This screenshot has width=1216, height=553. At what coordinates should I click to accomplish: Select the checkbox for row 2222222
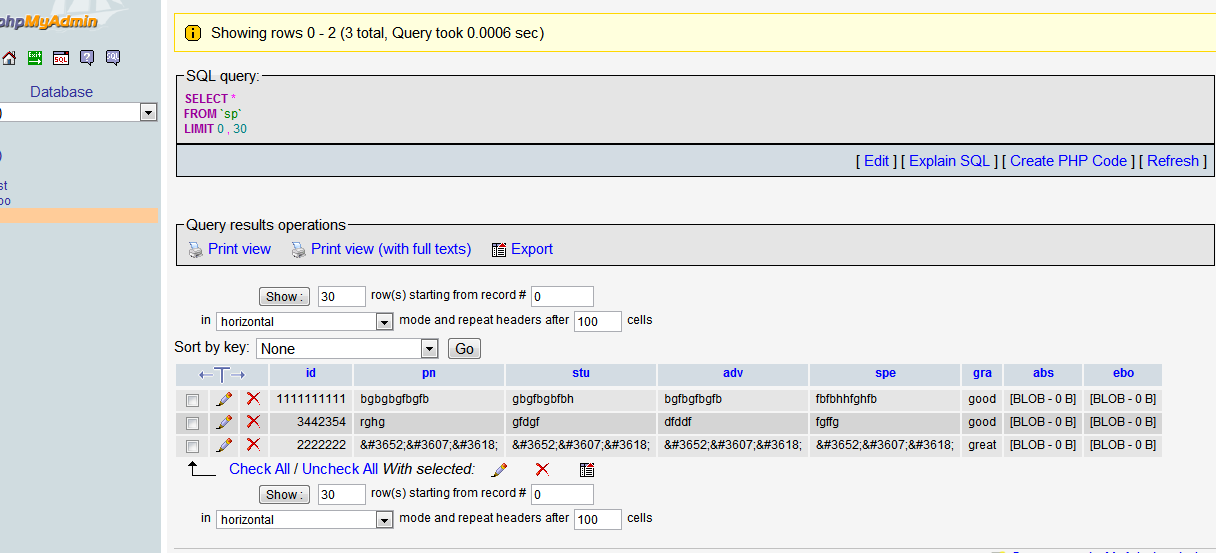192,446
